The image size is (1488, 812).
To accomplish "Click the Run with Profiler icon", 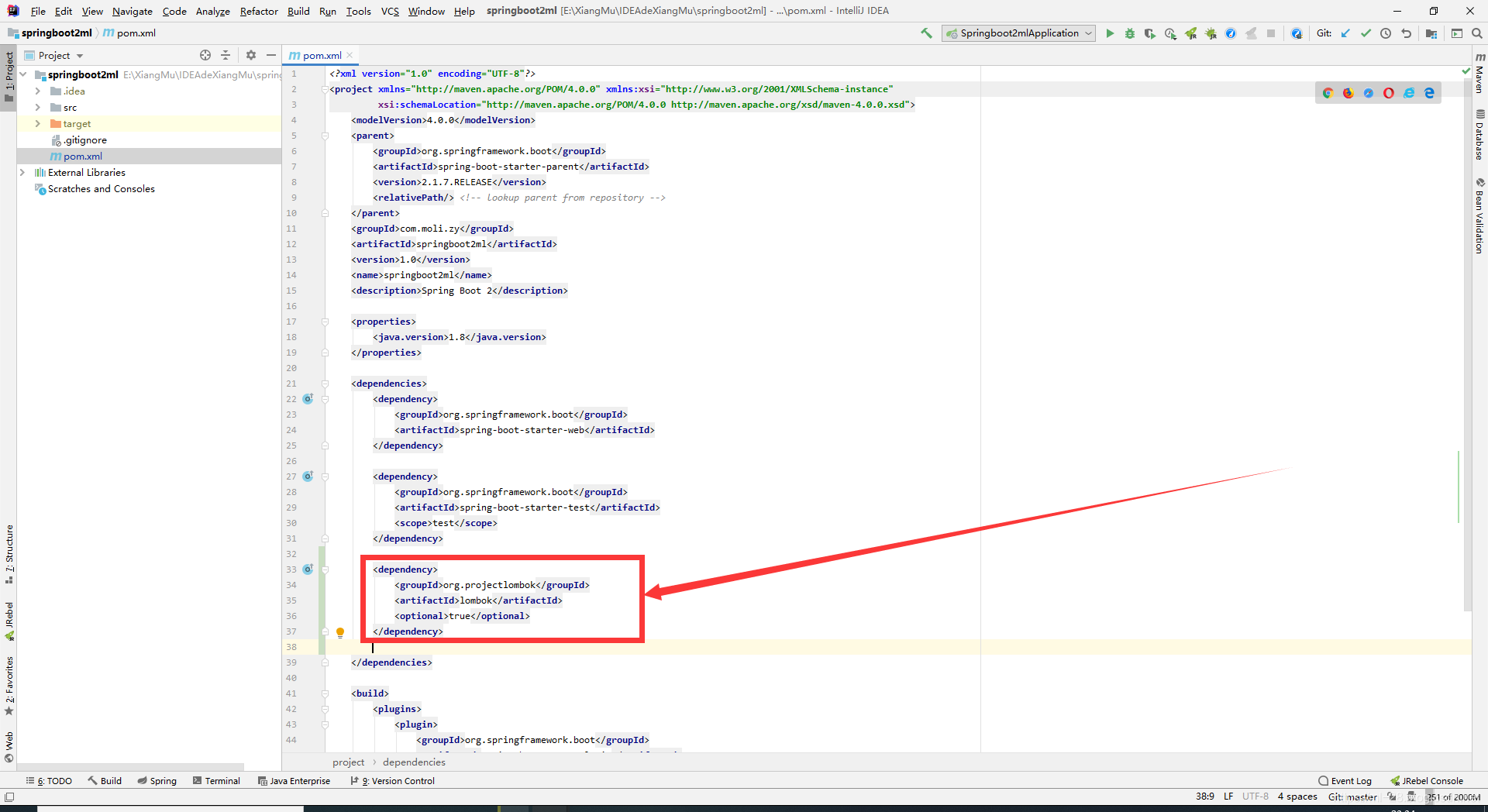I will pyautogui.click(x=1170, y=33).
